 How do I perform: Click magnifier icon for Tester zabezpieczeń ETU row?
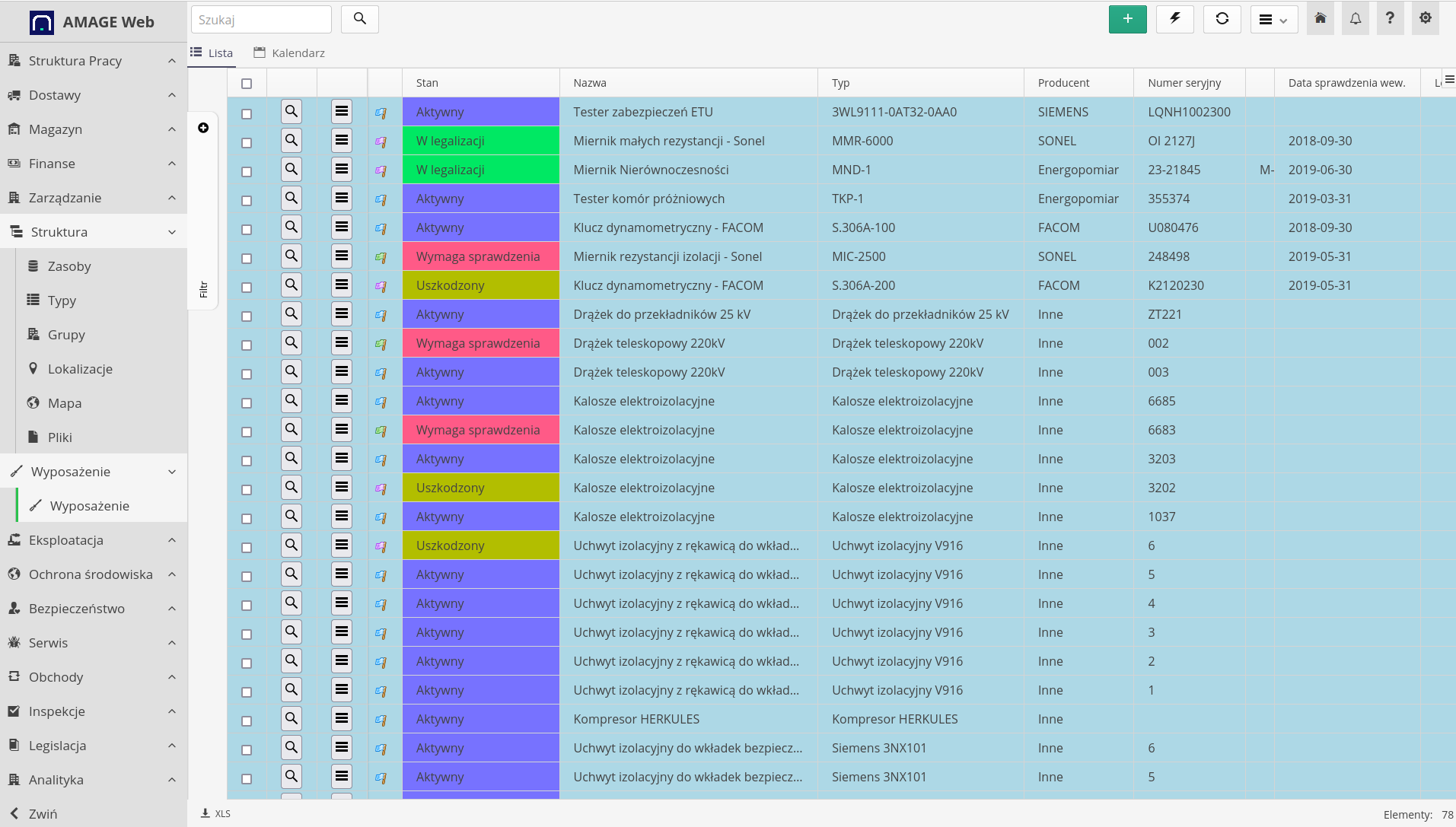click(292, 112)
